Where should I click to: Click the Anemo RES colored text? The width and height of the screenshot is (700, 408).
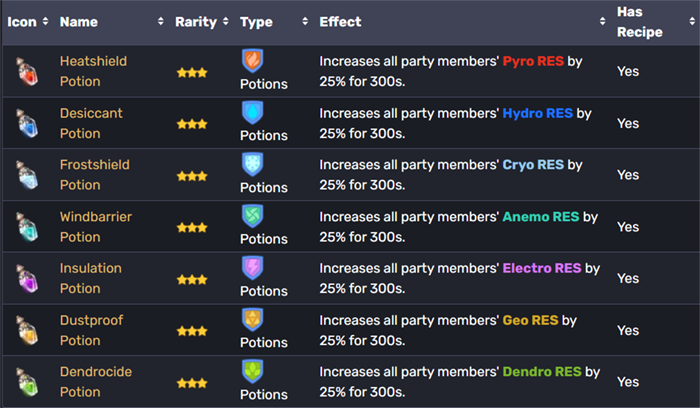click(541, 216)
